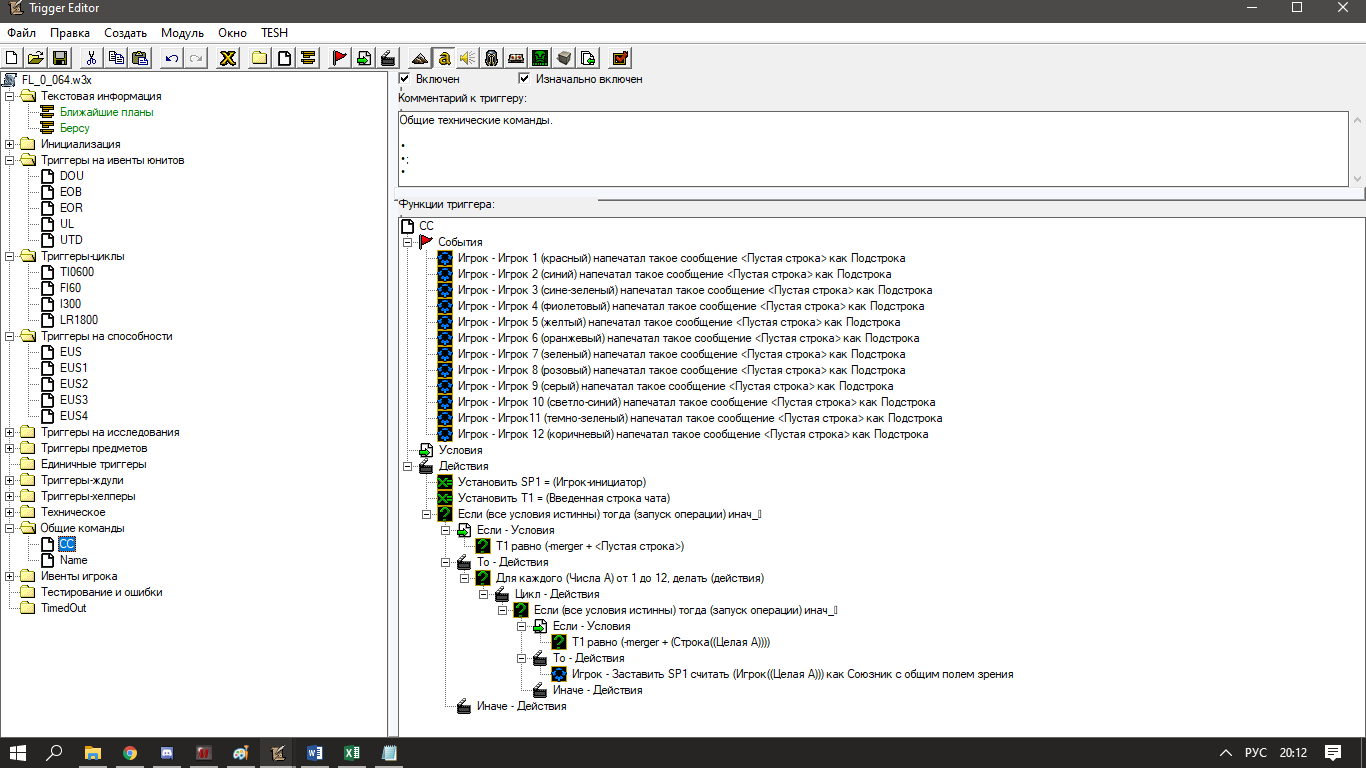Viewport: 1366px width, 768px height.
Task: Click the clapperboard new action icon
Action: [x=388, y=58]
